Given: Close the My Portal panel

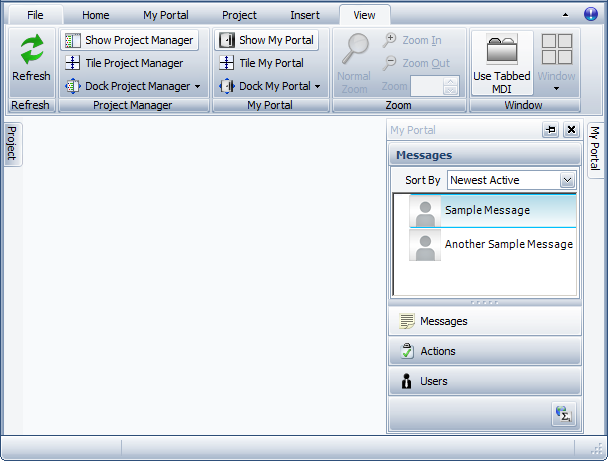Looking at the screenshot, I should click(x=571, y=130).
